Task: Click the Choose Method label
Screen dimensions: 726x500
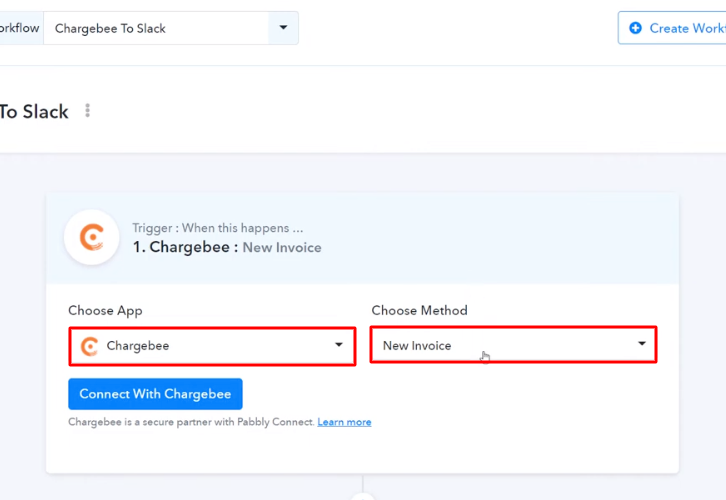Action: (419, 310)
